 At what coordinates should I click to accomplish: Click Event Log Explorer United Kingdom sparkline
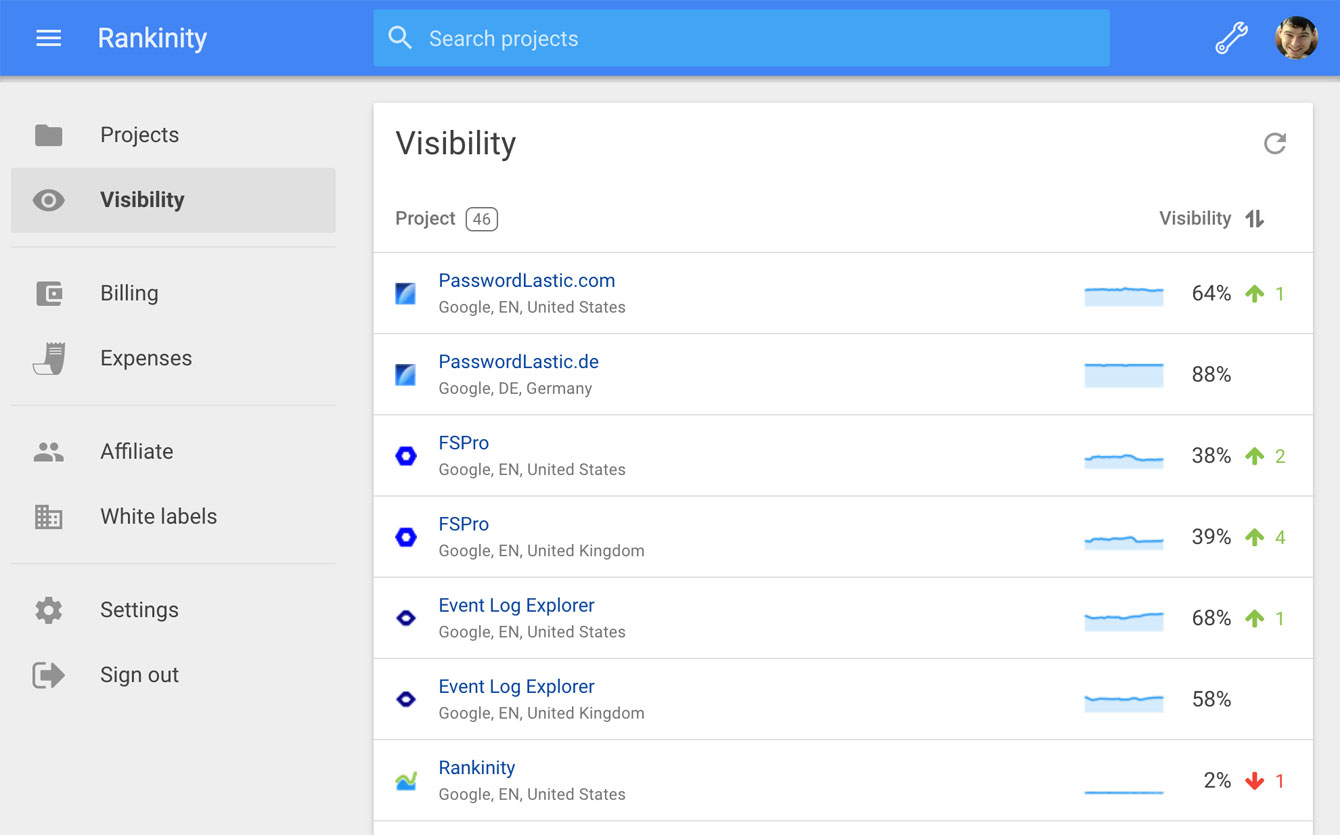click(1124, 703)
